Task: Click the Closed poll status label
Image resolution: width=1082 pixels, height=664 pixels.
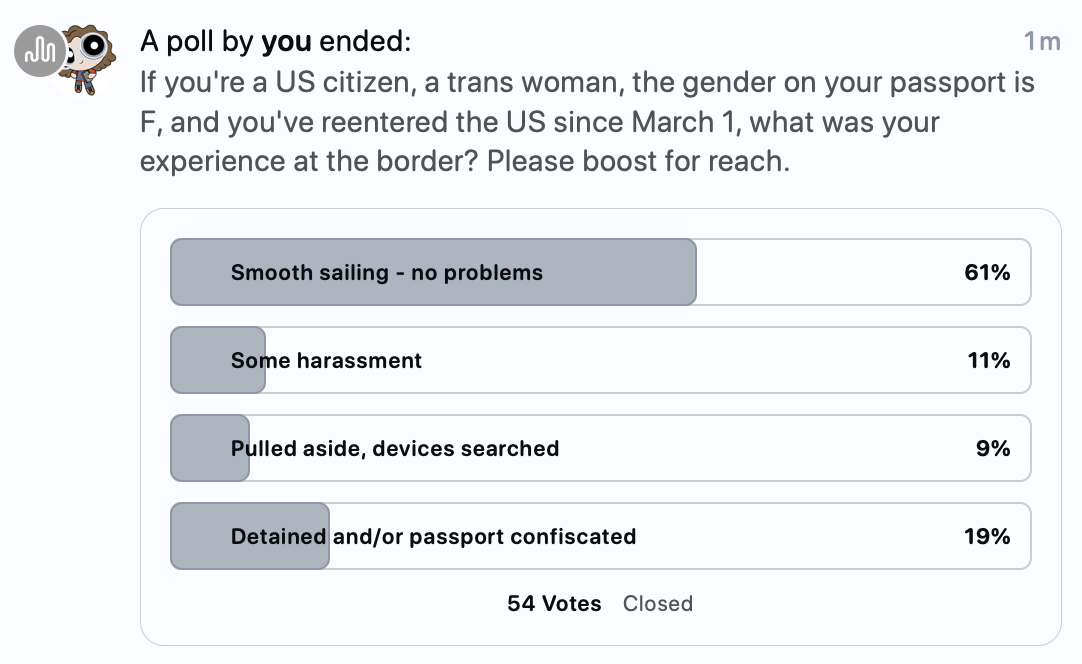Action: click(x=658, y=603)
